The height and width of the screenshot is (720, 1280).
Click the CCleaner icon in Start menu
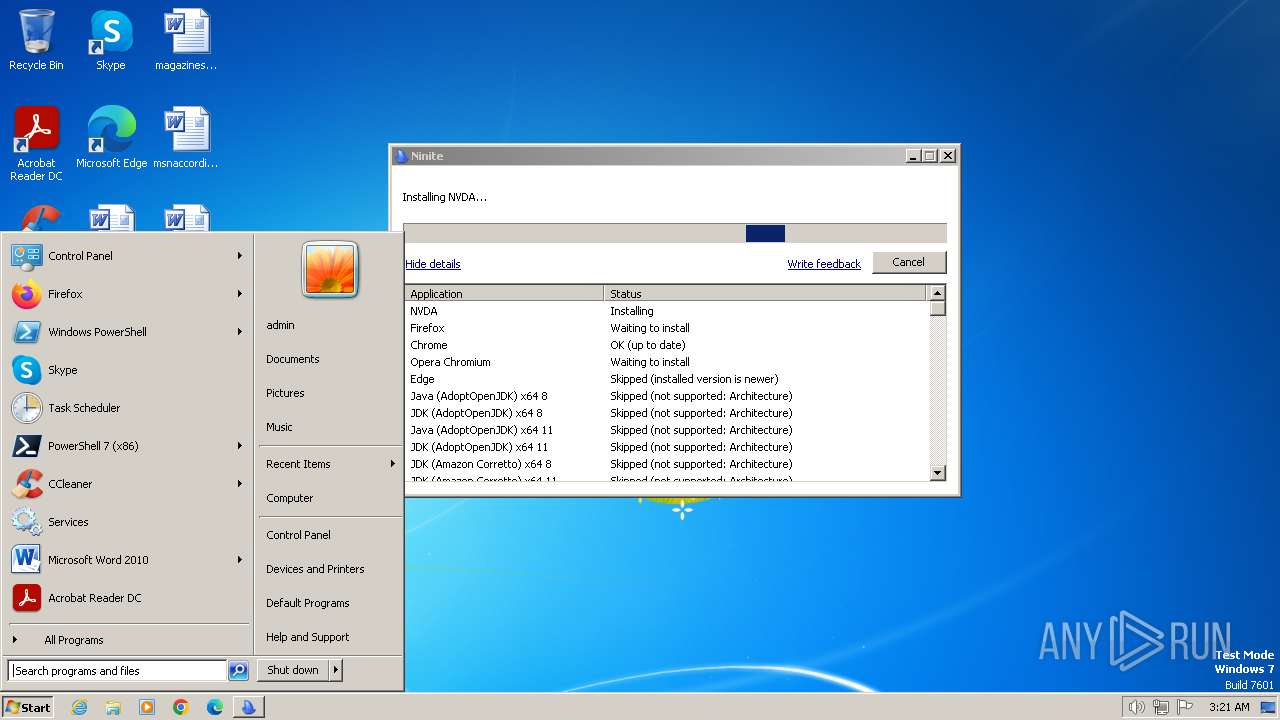(26, 484)
